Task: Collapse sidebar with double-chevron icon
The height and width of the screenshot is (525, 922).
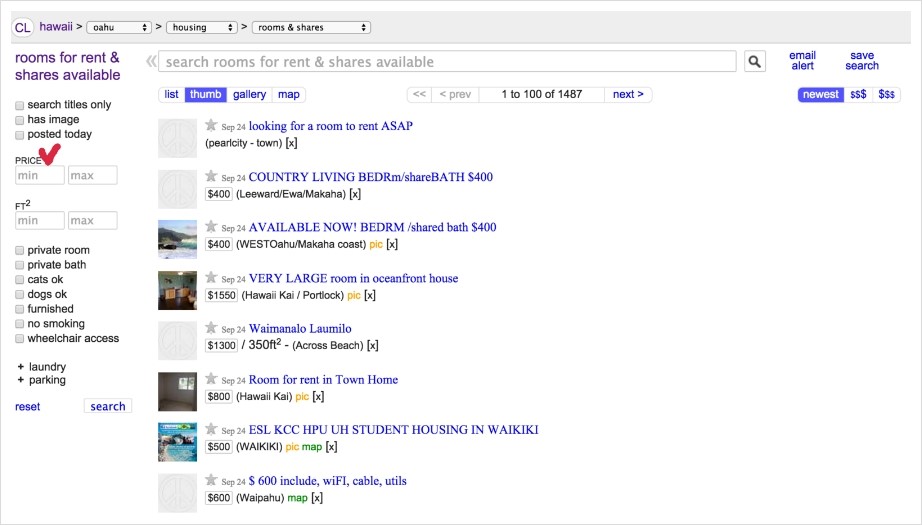Action: 151,62
